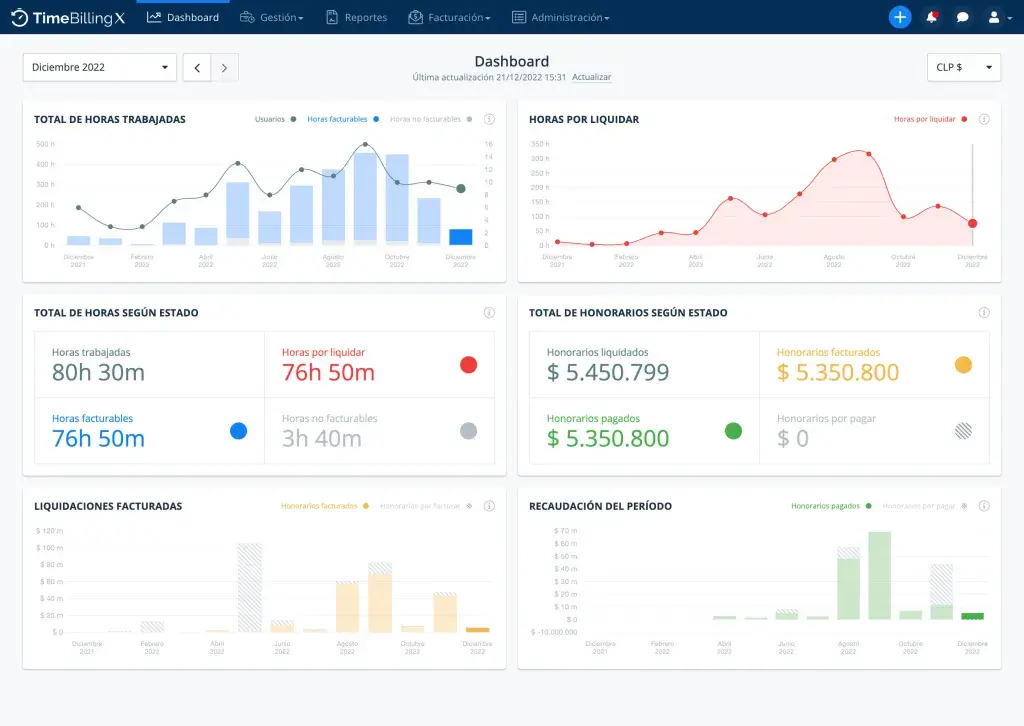Viewport: 1024px width, 726px height.
Task: Click the December Usuarios line endpoint
Action: (x=461, y=189)
